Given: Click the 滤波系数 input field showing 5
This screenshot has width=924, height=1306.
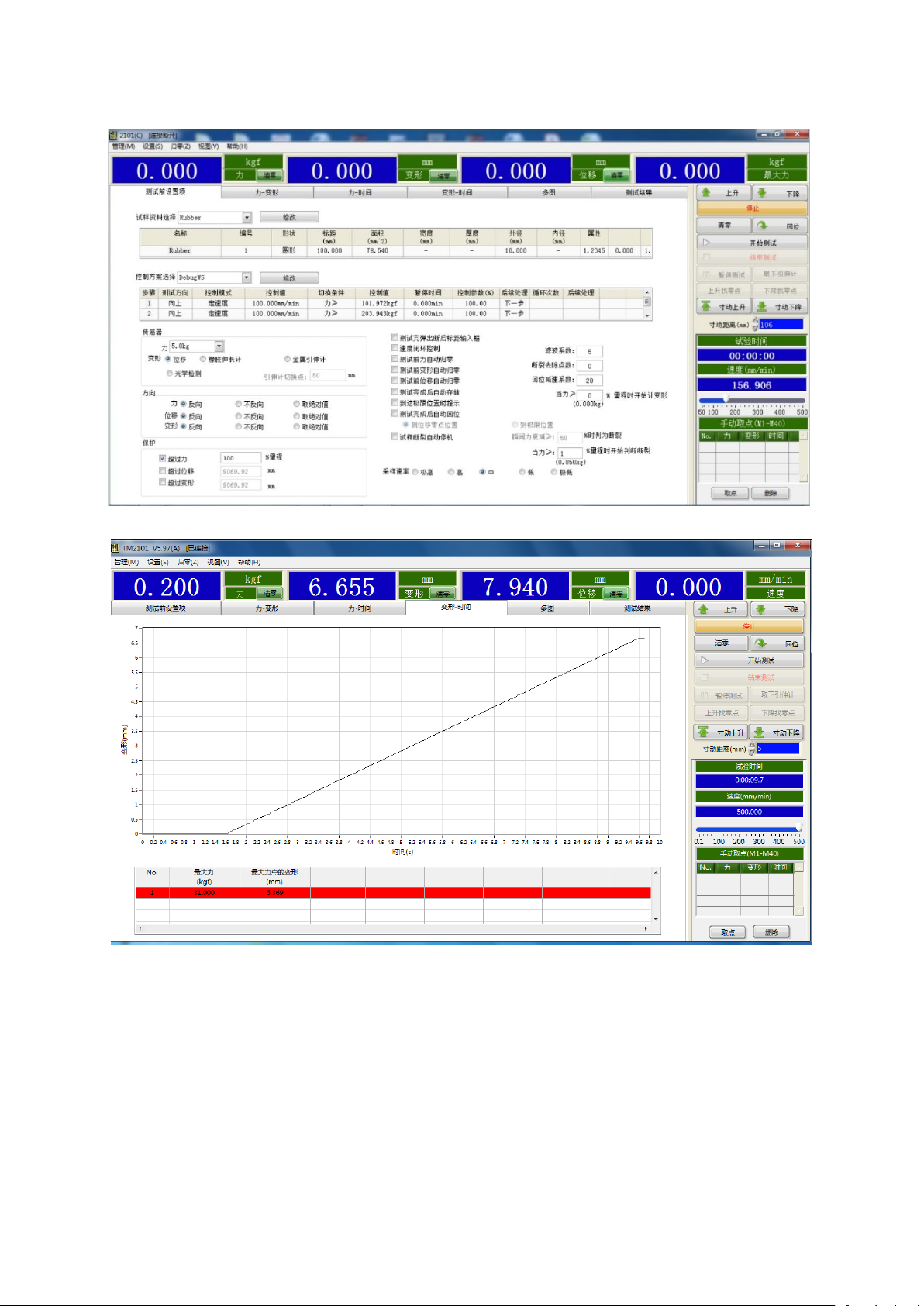Looking at the screenshot, I should tap(590, 351).
